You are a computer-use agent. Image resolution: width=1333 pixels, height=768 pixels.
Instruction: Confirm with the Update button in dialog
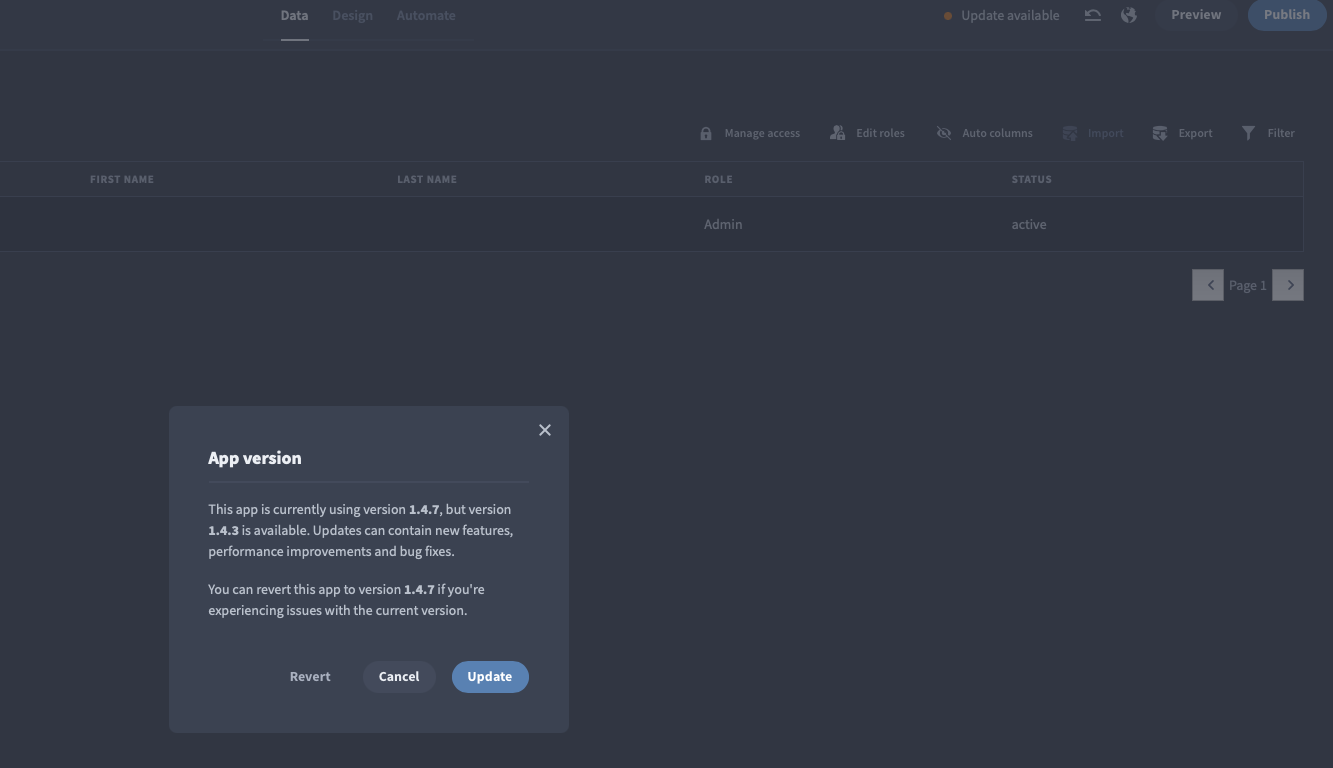click(489, 676)
